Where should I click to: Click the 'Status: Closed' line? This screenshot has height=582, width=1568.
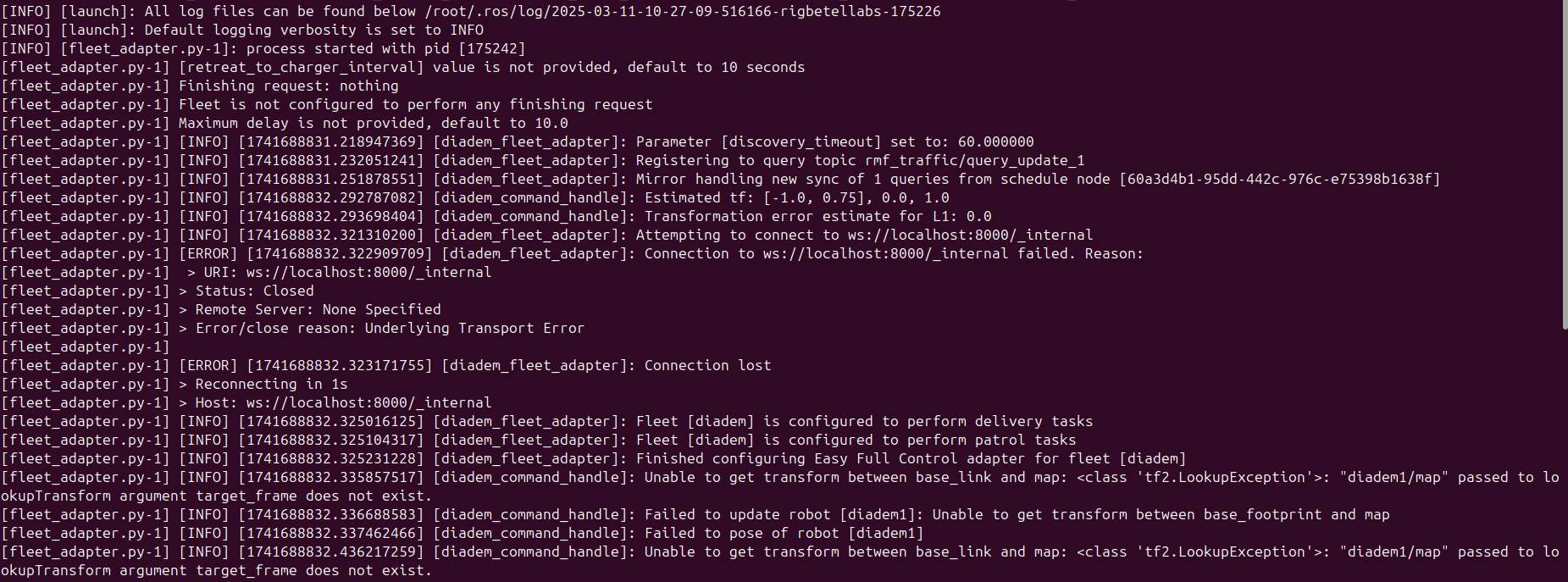254,291
